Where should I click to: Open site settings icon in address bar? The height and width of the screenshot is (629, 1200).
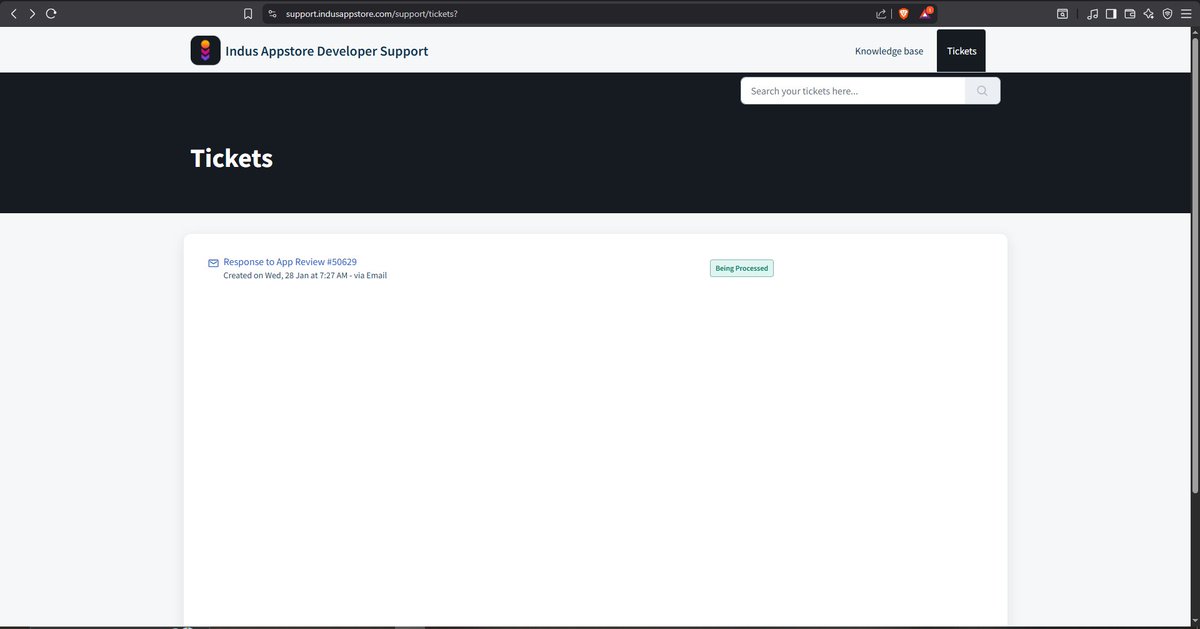(272, 14)
